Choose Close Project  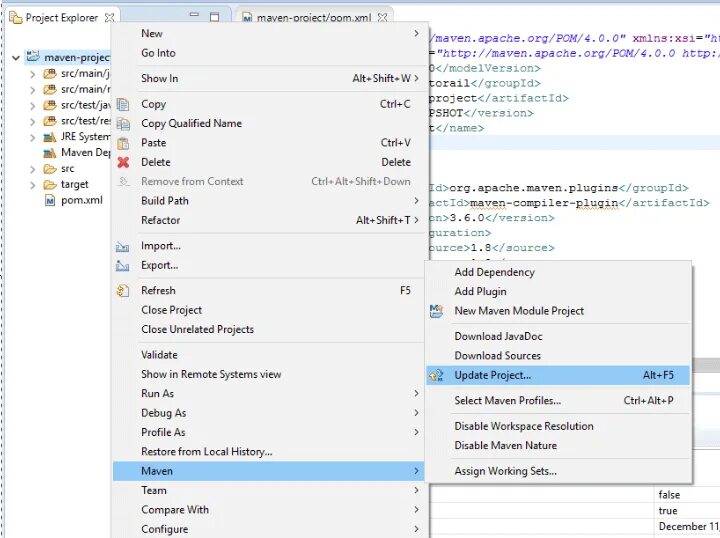click(268, 310)
